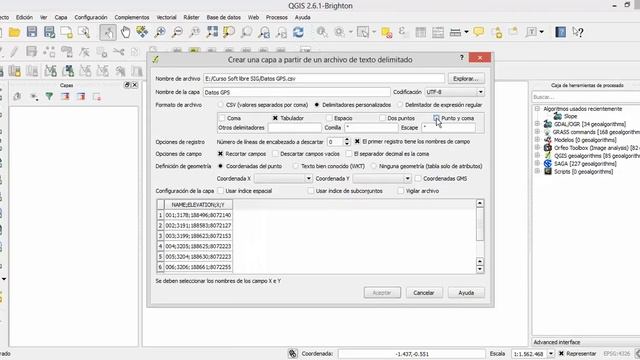Screen dimensions: 640x360
Task: Toggle Recortar campos checkbox
Action: coord(220,154)
